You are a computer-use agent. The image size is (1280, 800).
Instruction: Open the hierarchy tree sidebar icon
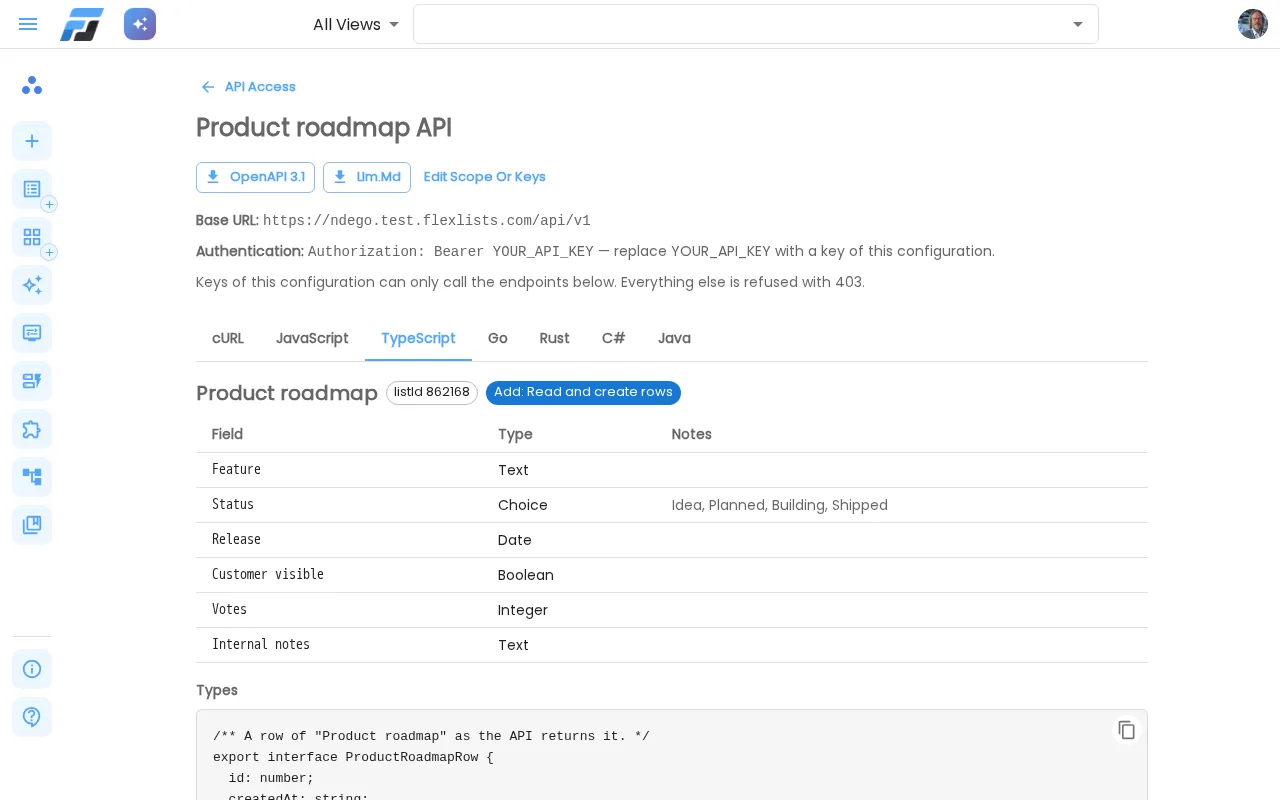[x=32, y=477]
